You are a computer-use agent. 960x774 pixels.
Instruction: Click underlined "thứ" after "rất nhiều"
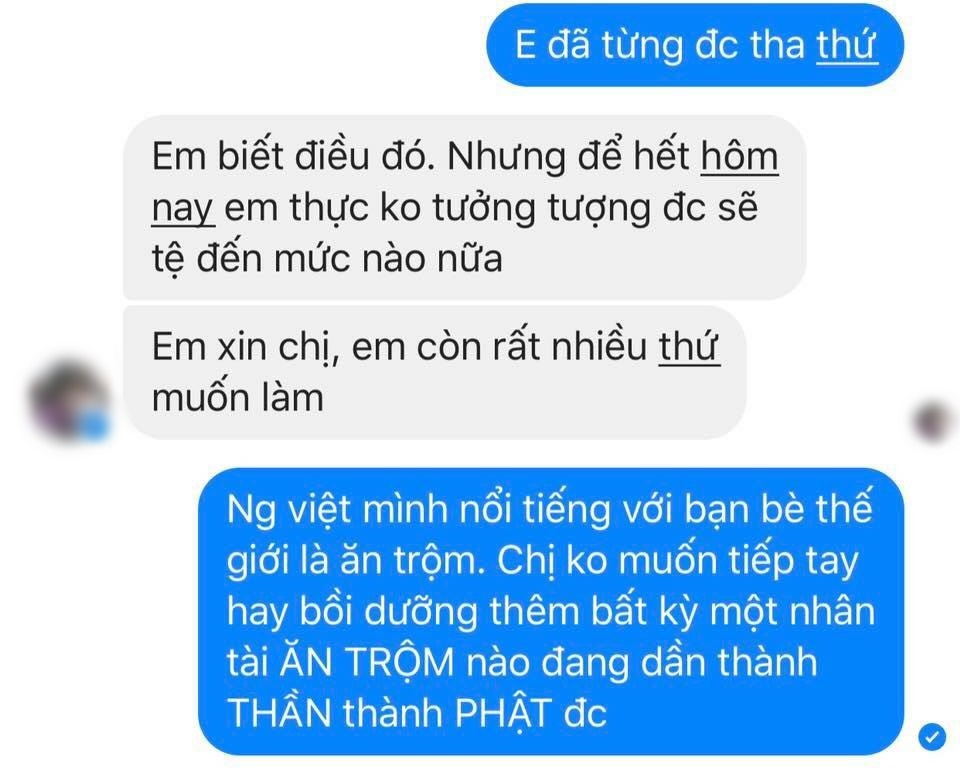click(x=689, y=347)
